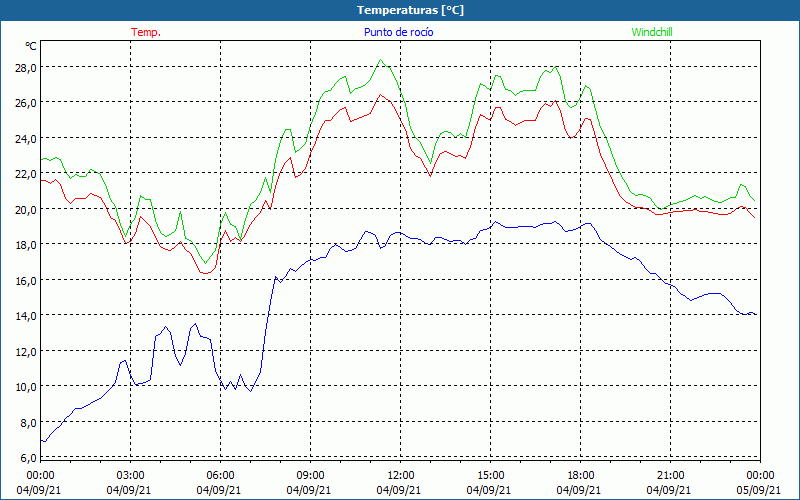
Task: Click the 15:00 time axis label
Action: click(x=490, y=475)
